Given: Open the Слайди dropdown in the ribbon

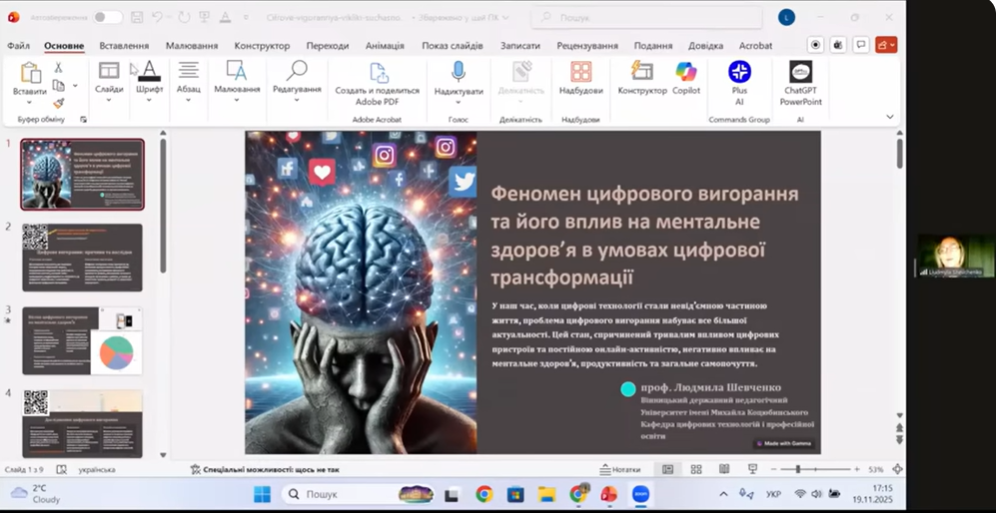Looking at the screenshot, I should coord(109,89).
